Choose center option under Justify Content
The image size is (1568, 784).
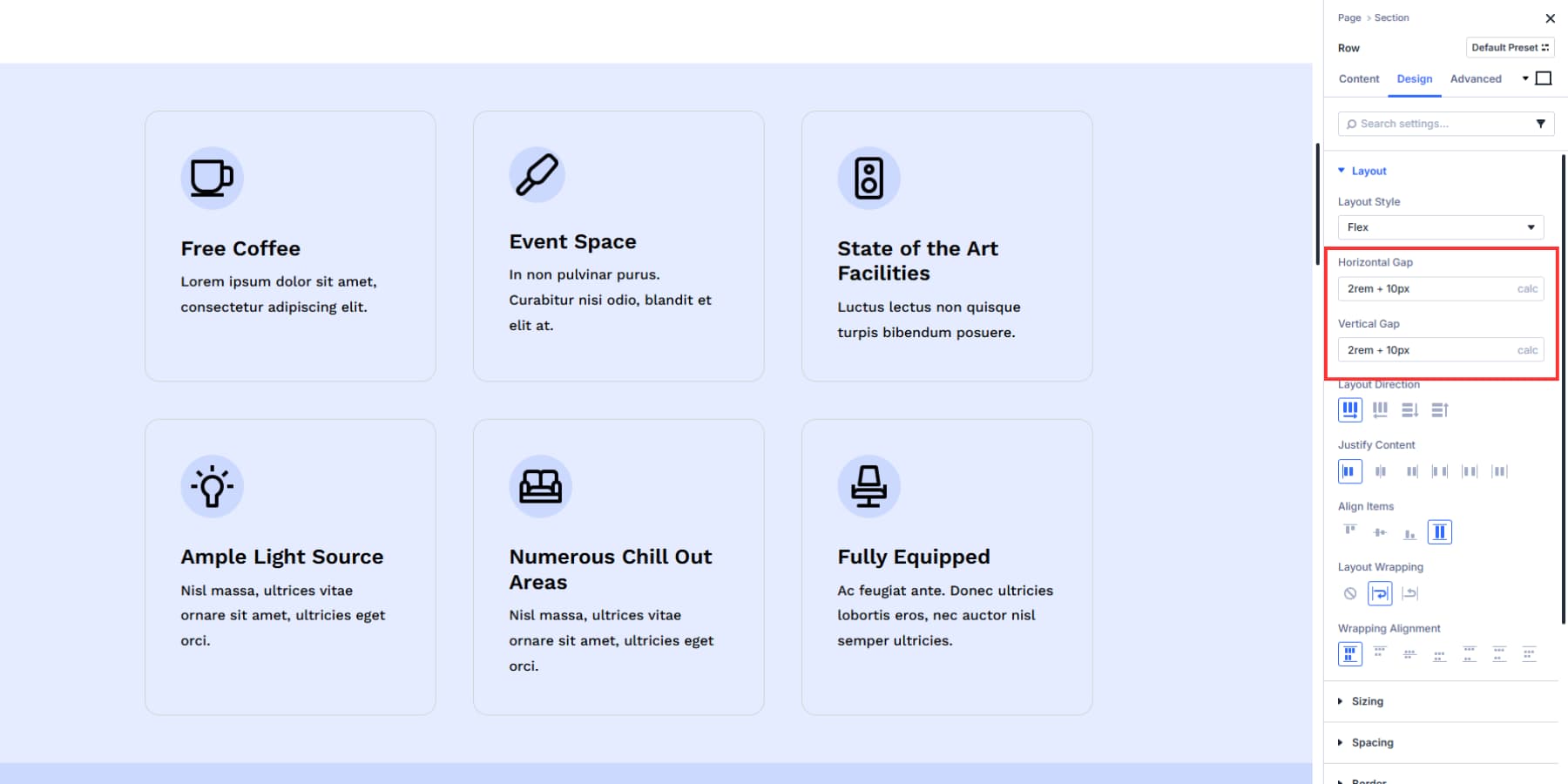coord(1380,471)
